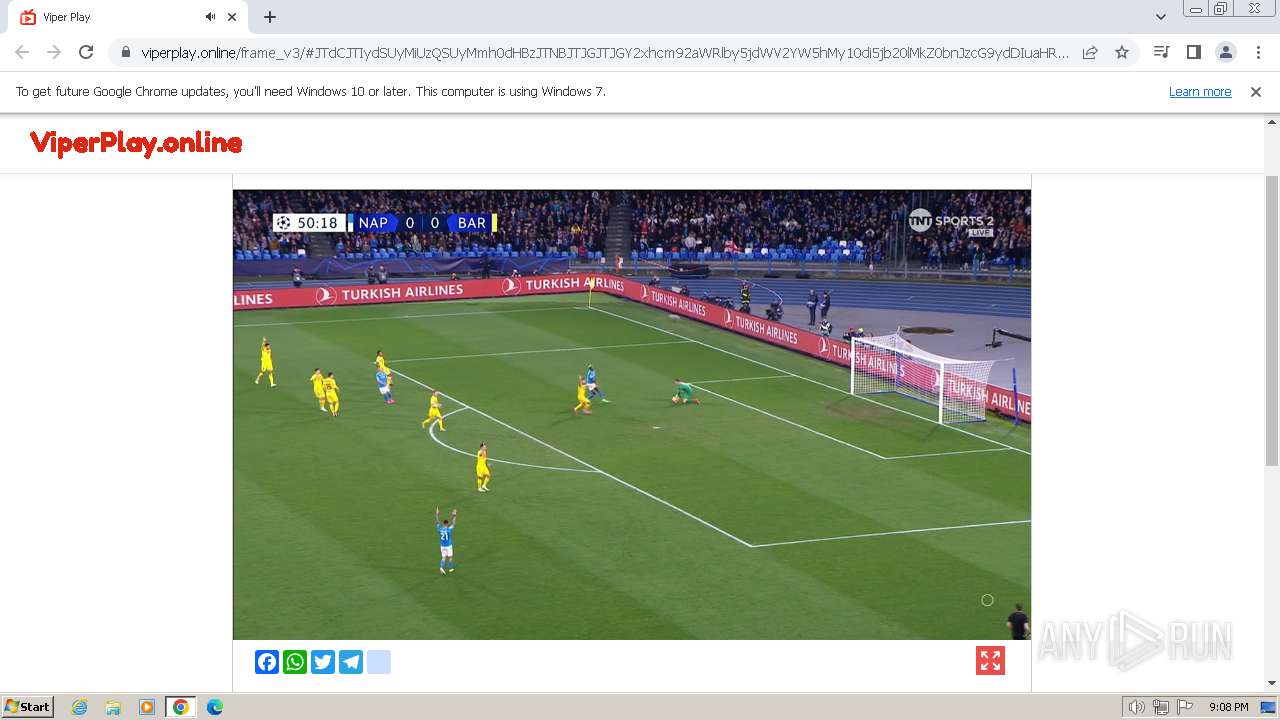Mute the Viper Play tab audio
The height and width of the screenshot is (720, 1280).
[x=210, y=17]
